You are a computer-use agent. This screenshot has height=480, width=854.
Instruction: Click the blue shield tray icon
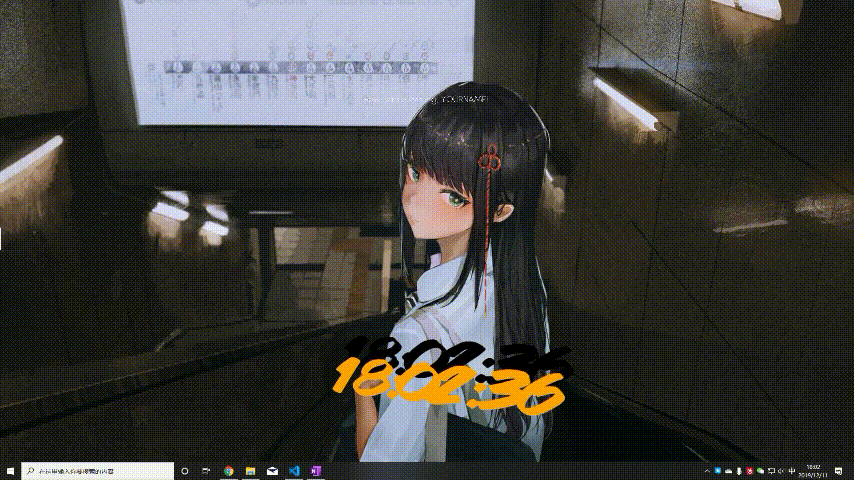pyautogui.click(x=717, y=470)
